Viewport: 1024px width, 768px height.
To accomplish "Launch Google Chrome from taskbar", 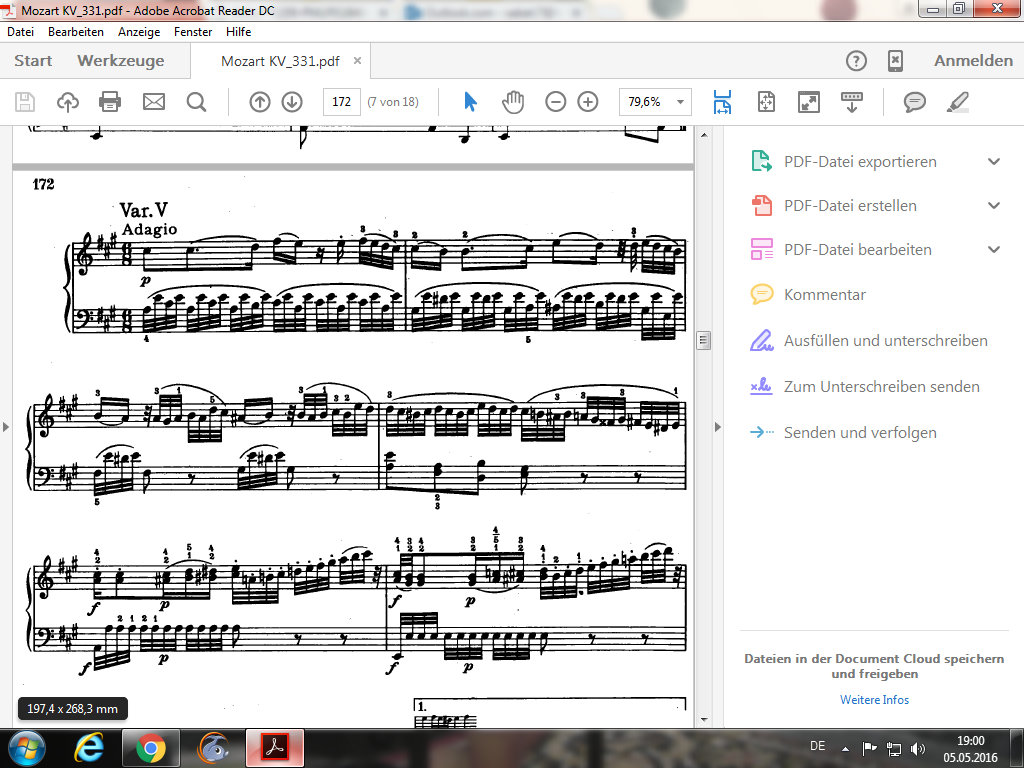I will pyautogui.click(x=150, y=748).
